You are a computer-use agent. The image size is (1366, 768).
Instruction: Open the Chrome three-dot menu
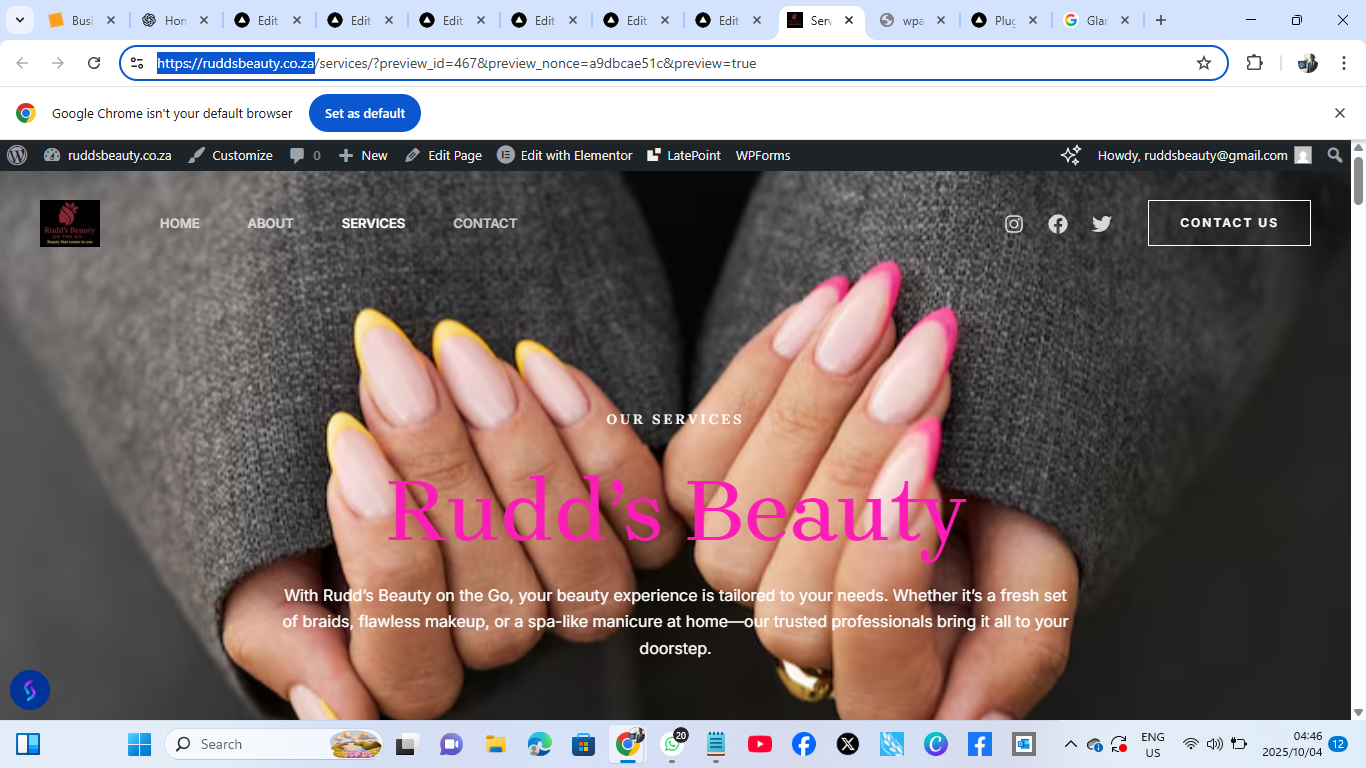pyautogui.click(x=1343, y=63)
